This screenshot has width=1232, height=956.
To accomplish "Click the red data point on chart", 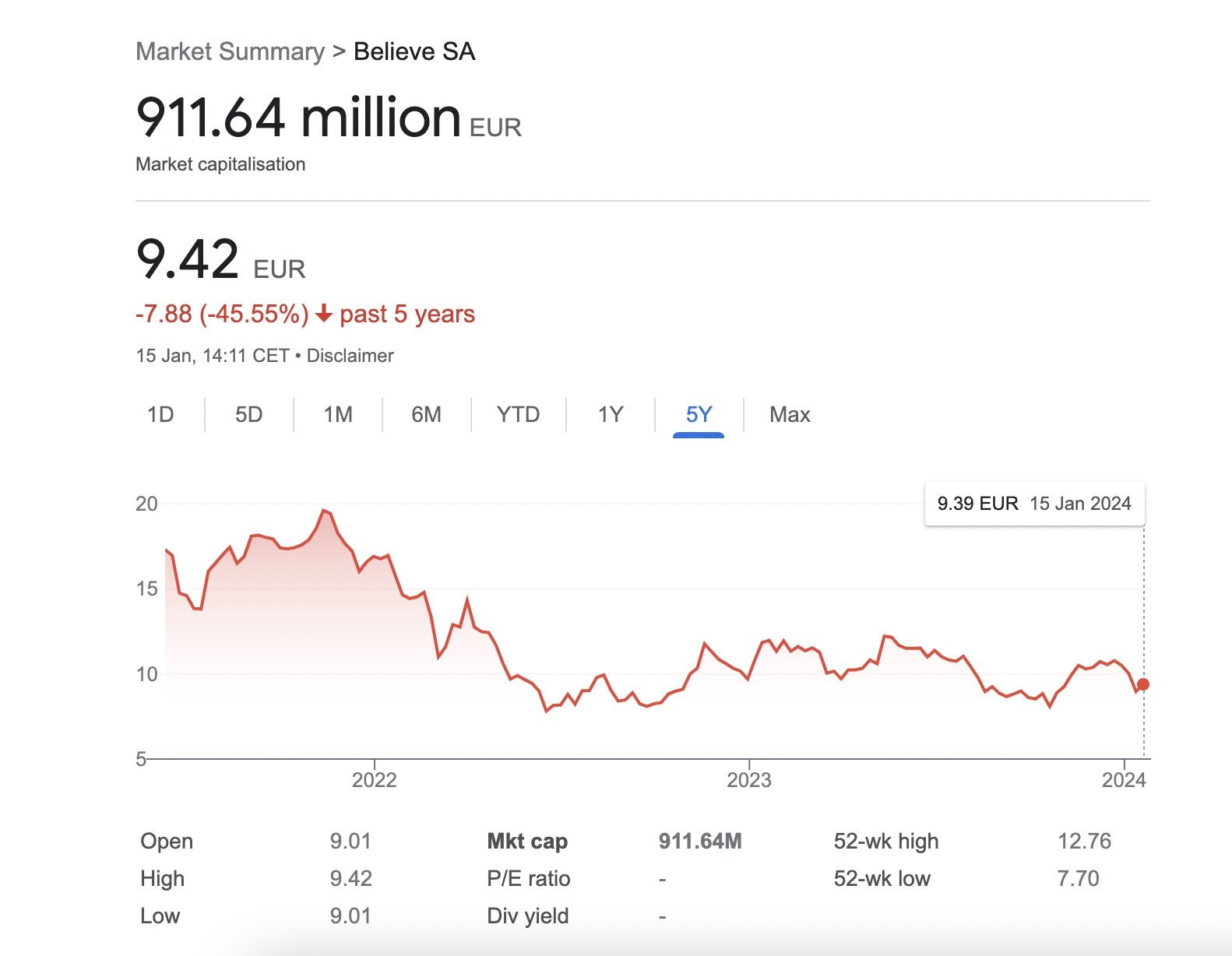I will [x=1142, y=684].
